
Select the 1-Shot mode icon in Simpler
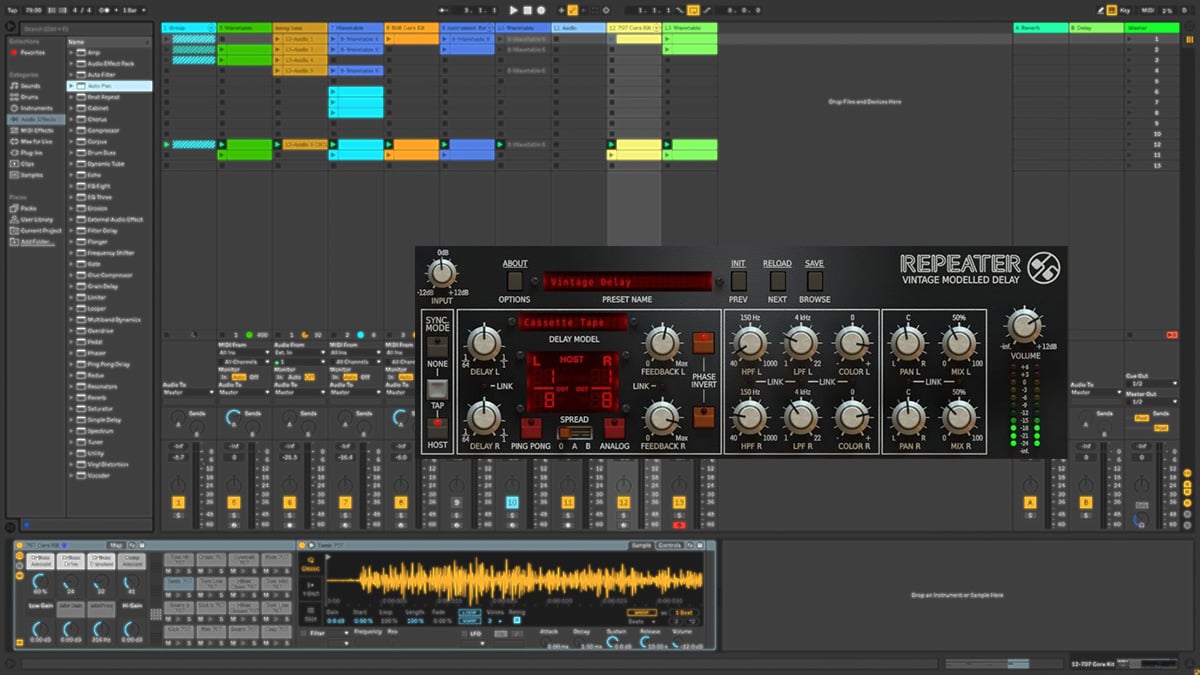point(310,587)
